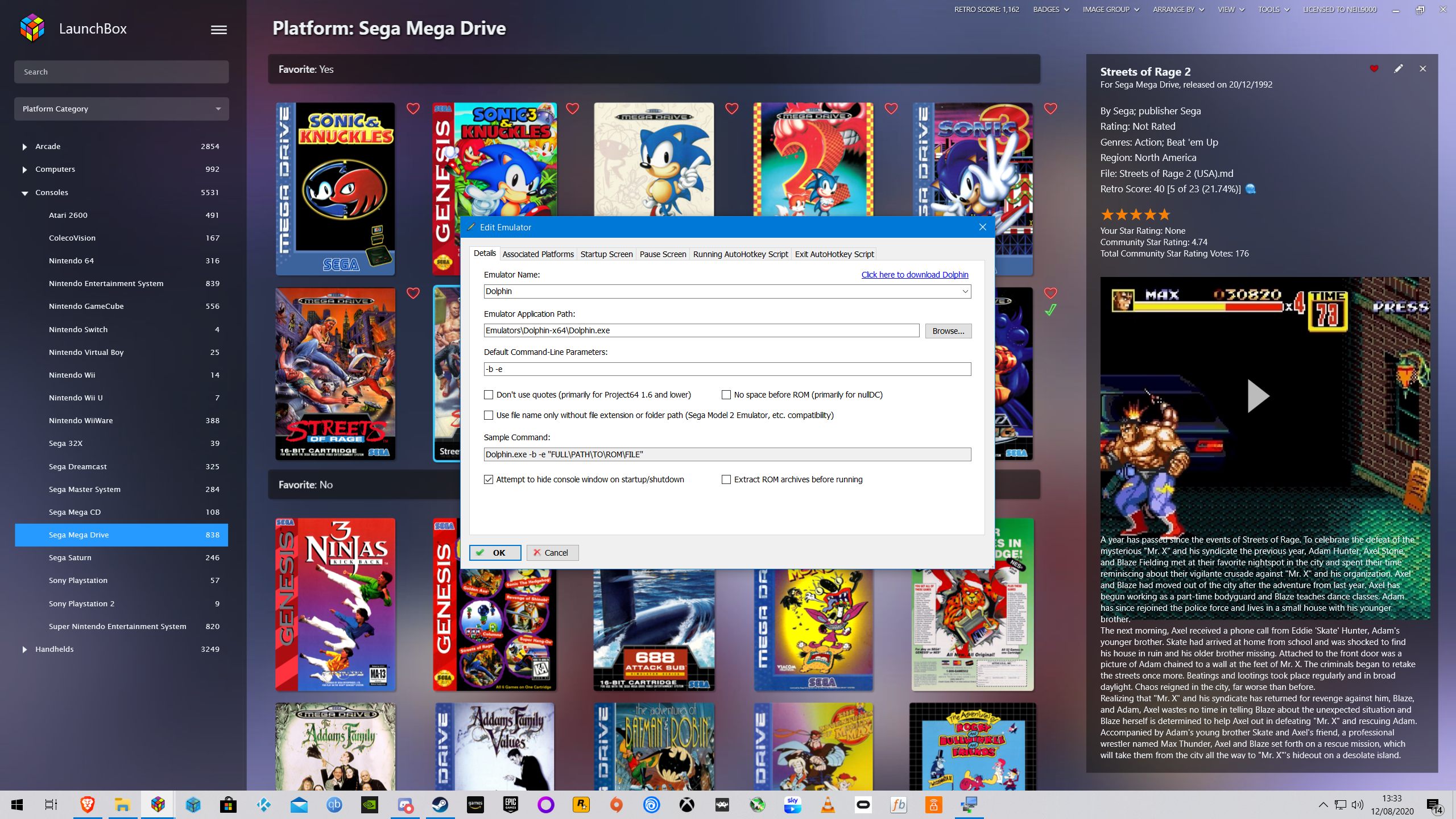Close the Streets of Rage 2 details panel
Image resolution: width=1456 pixels, height=819 pixels.
coord(1423,69)
